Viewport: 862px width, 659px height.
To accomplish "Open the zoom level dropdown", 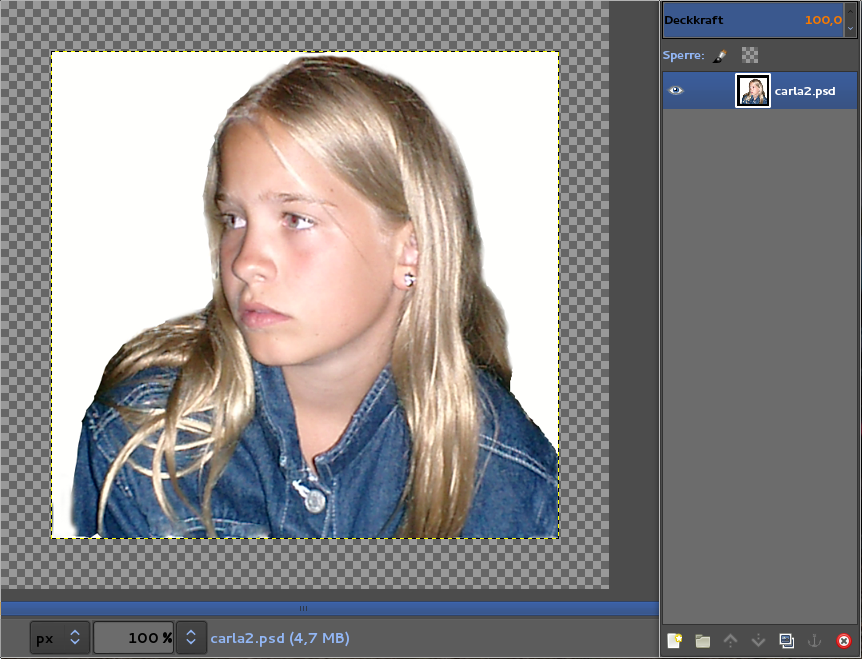I will (190, 638).
